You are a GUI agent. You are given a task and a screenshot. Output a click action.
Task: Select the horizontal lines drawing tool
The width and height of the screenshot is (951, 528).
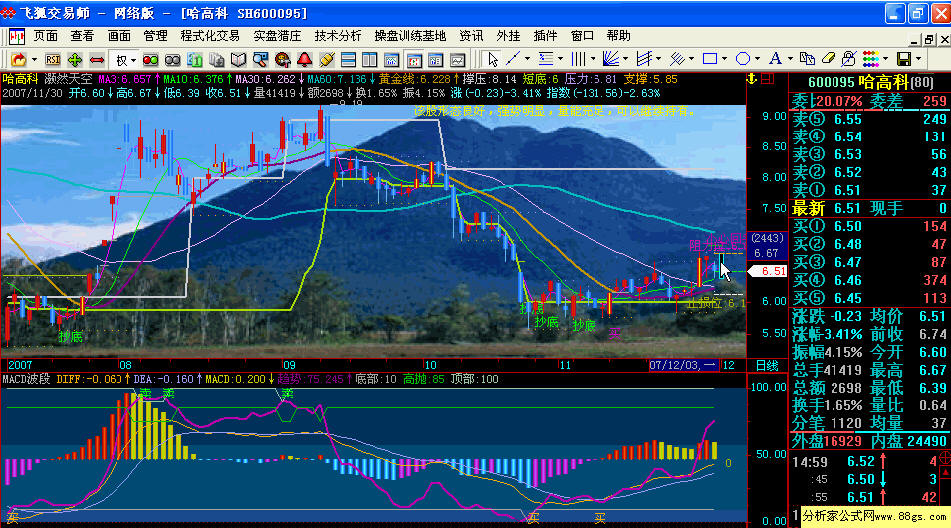coord(546,59)
